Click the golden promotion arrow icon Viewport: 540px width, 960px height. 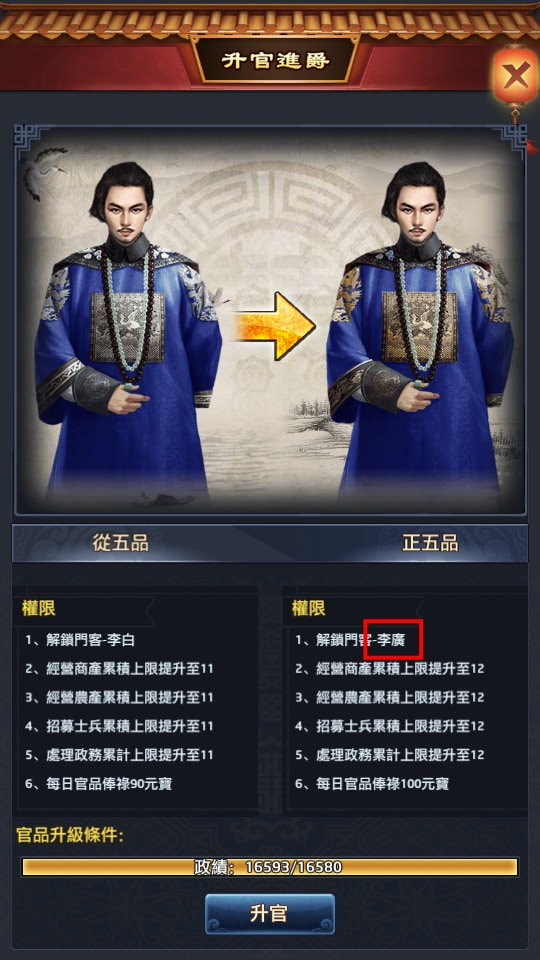(275, 325)
